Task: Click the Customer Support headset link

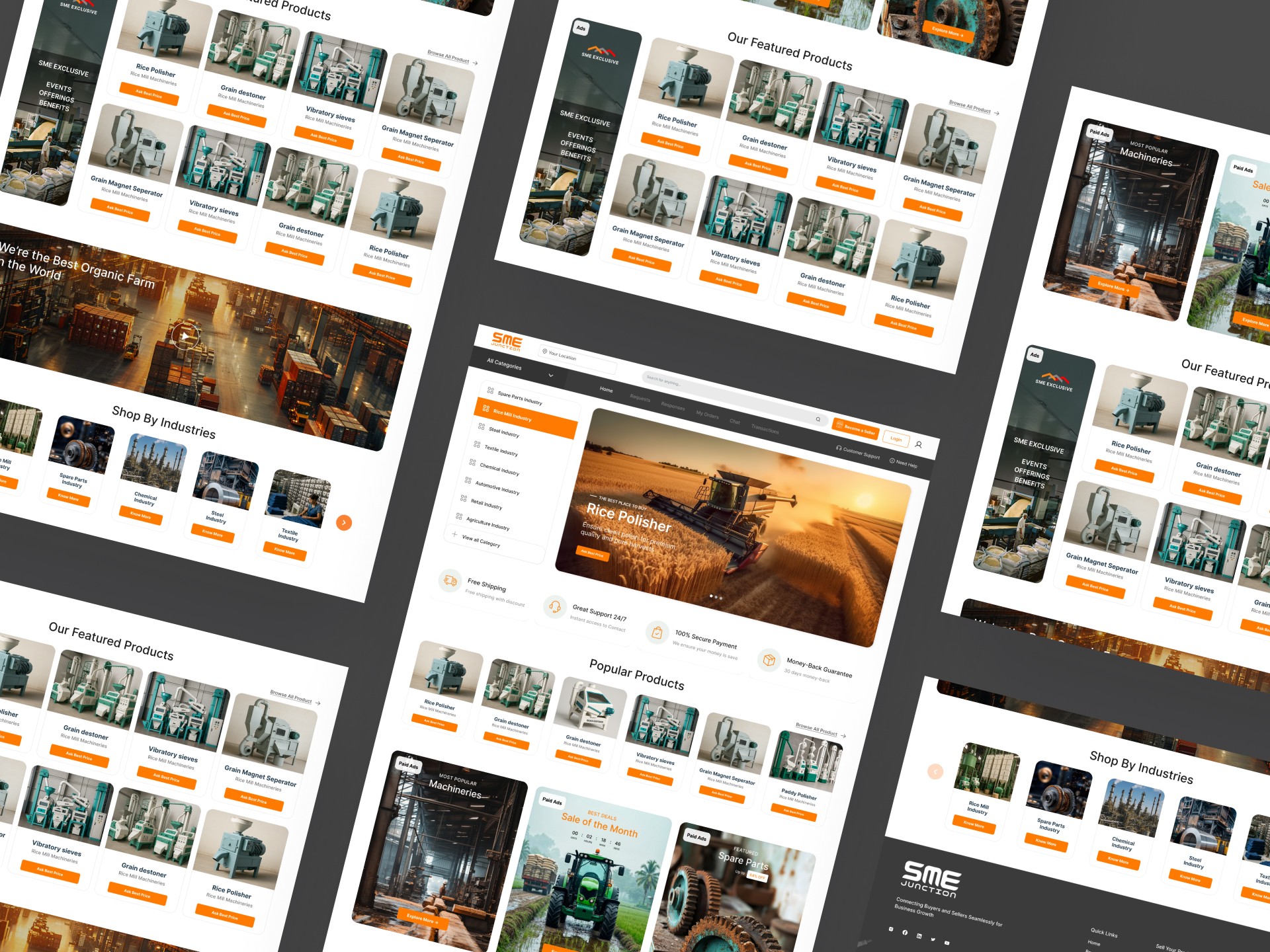Action: pyautogui.click(x=857, y=452)
